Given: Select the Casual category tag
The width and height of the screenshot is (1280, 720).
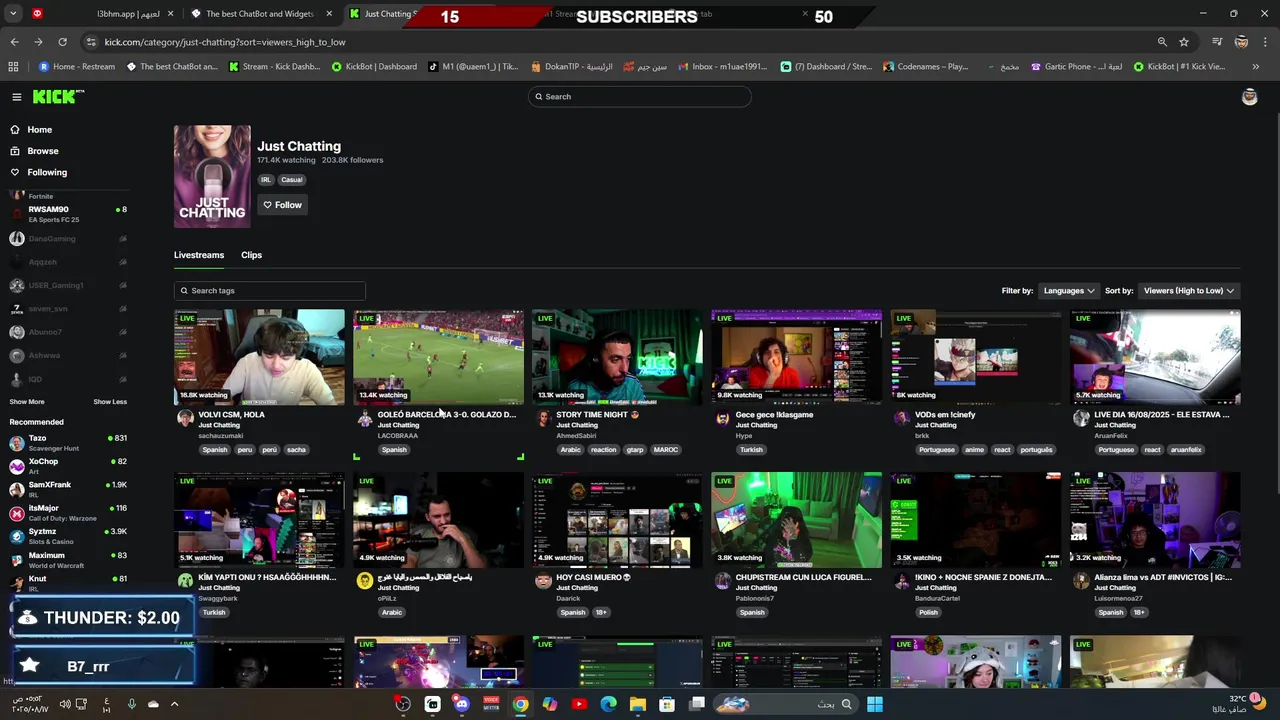Looking at the screenshot, I should (291, 180).
